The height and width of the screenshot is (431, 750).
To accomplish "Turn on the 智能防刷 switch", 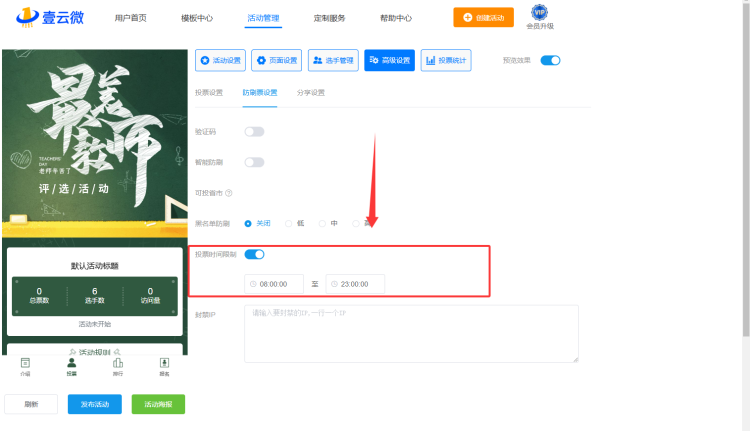I will point(254,162).
